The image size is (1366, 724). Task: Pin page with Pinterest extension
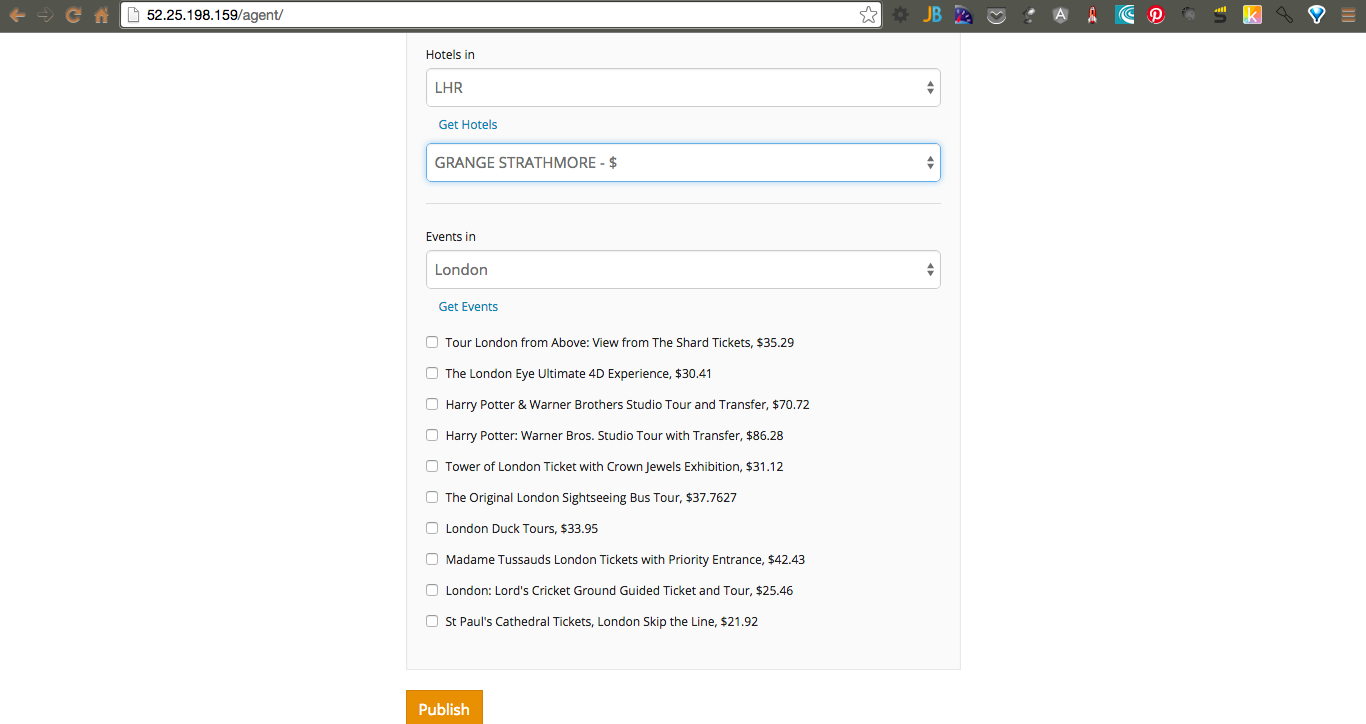(1156, 15)
